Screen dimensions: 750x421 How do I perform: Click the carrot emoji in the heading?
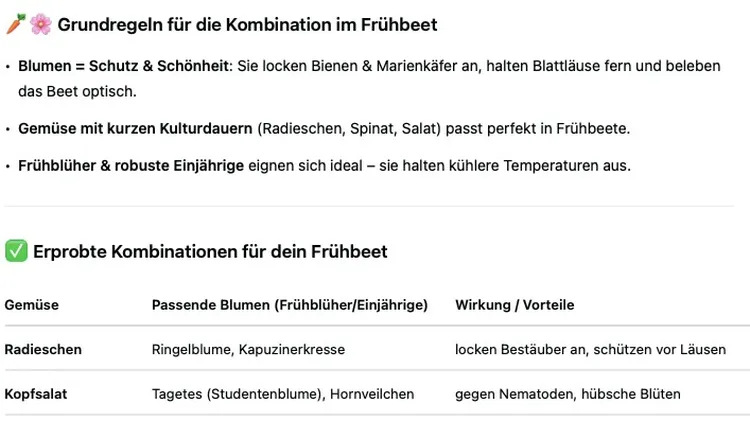pos(15,24)
